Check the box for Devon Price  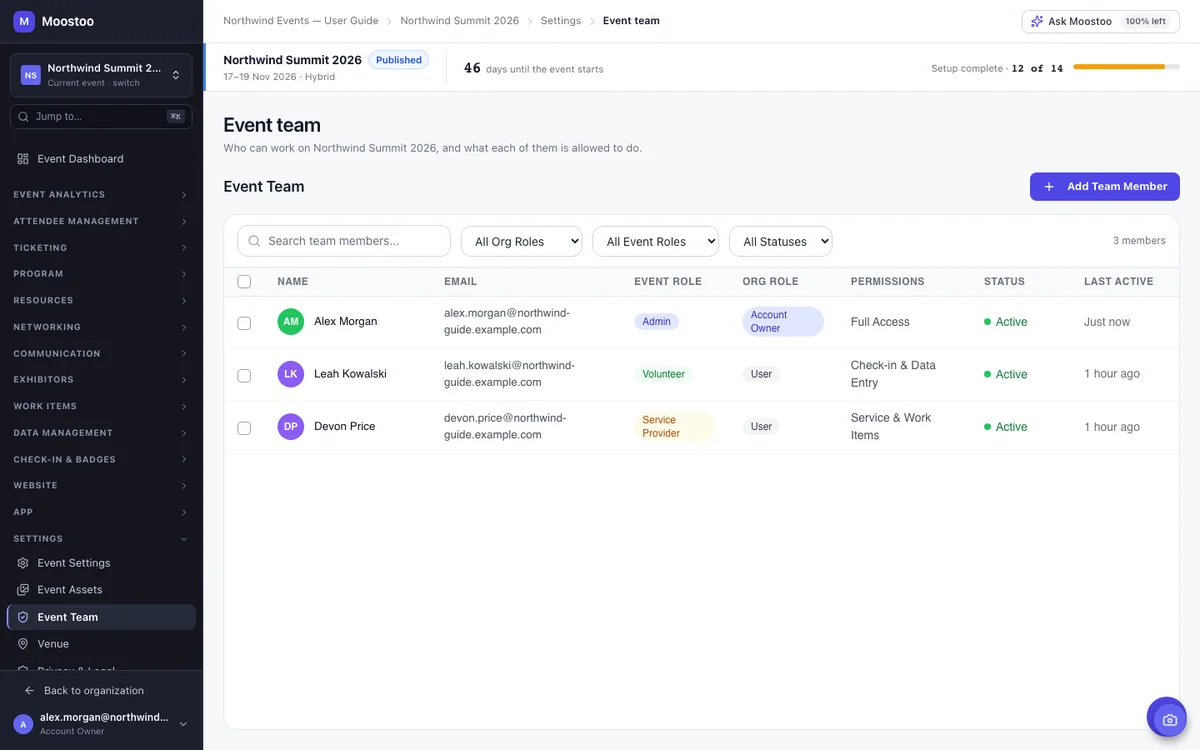coord(244,428)
